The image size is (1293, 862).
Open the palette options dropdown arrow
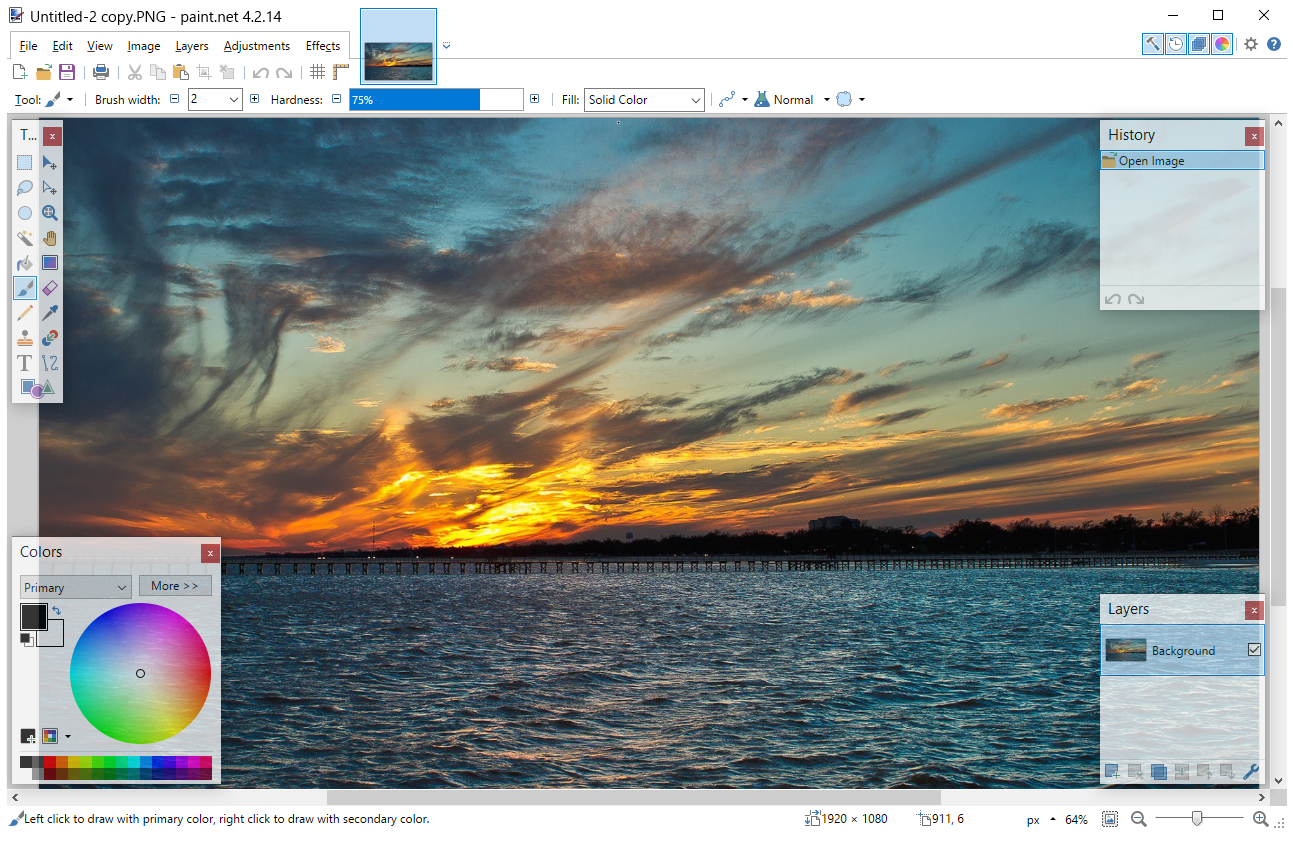(x=67, y=737)
